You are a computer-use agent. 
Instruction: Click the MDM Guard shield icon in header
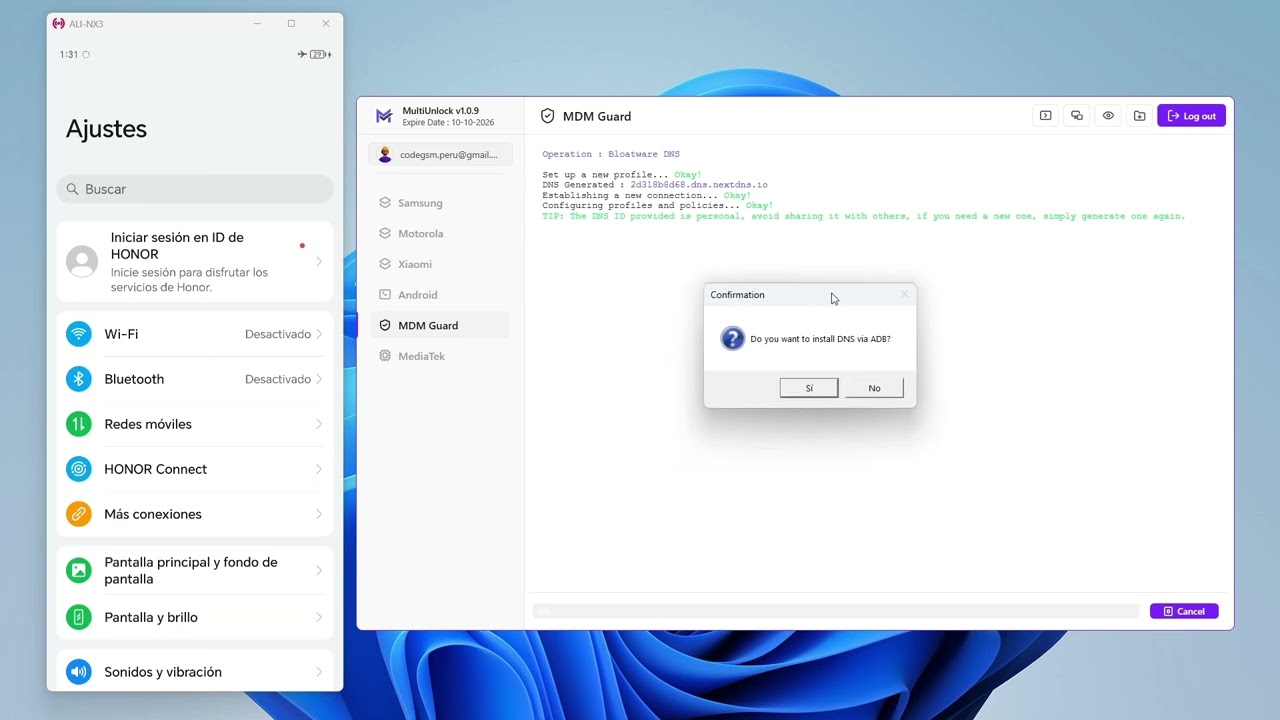tap(547, 116)
